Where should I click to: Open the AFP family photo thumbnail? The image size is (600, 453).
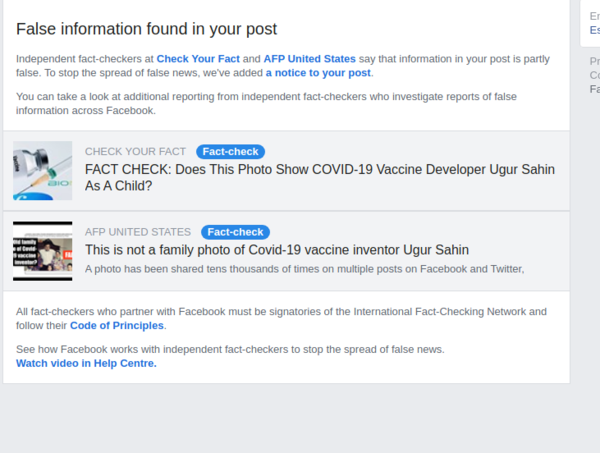(x=42, y=250)
